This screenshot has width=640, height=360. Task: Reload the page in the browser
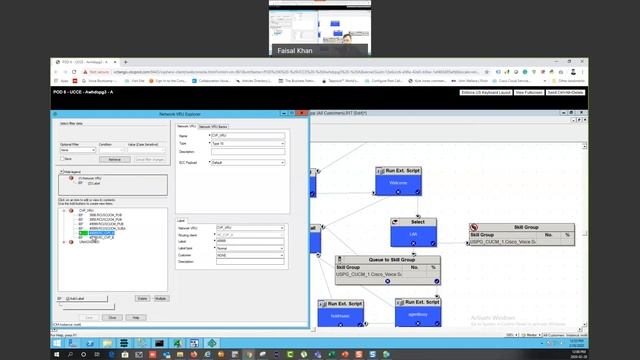click(x=74, y=72)
